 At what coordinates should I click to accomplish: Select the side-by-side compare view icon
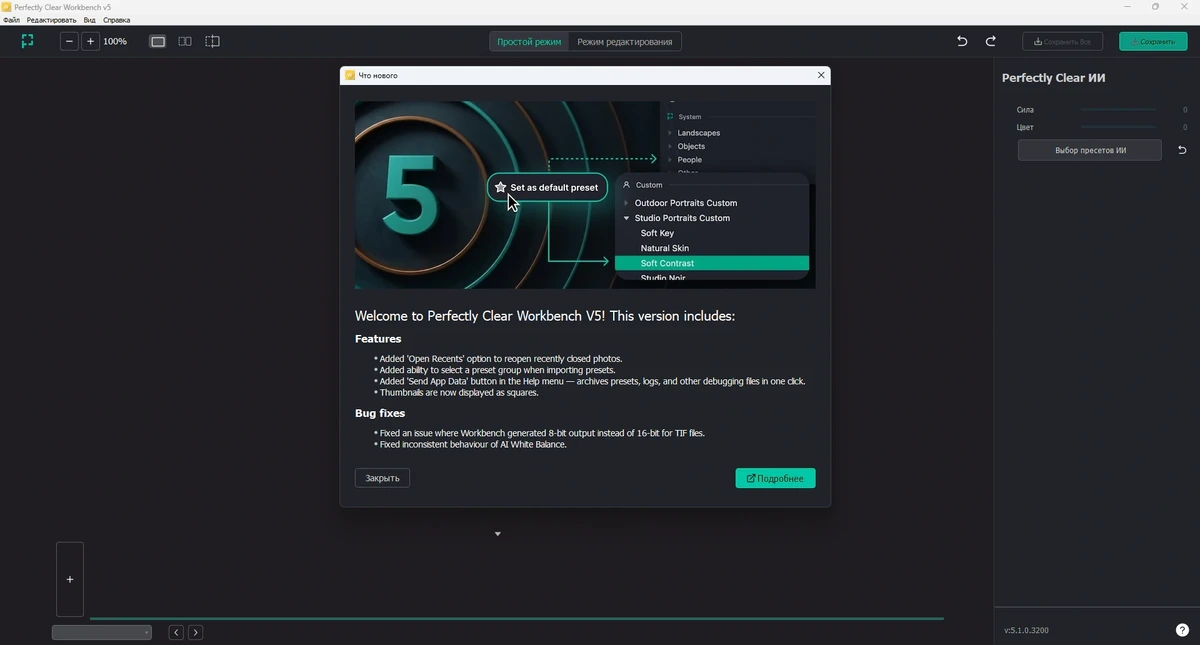tap(185, 41)
